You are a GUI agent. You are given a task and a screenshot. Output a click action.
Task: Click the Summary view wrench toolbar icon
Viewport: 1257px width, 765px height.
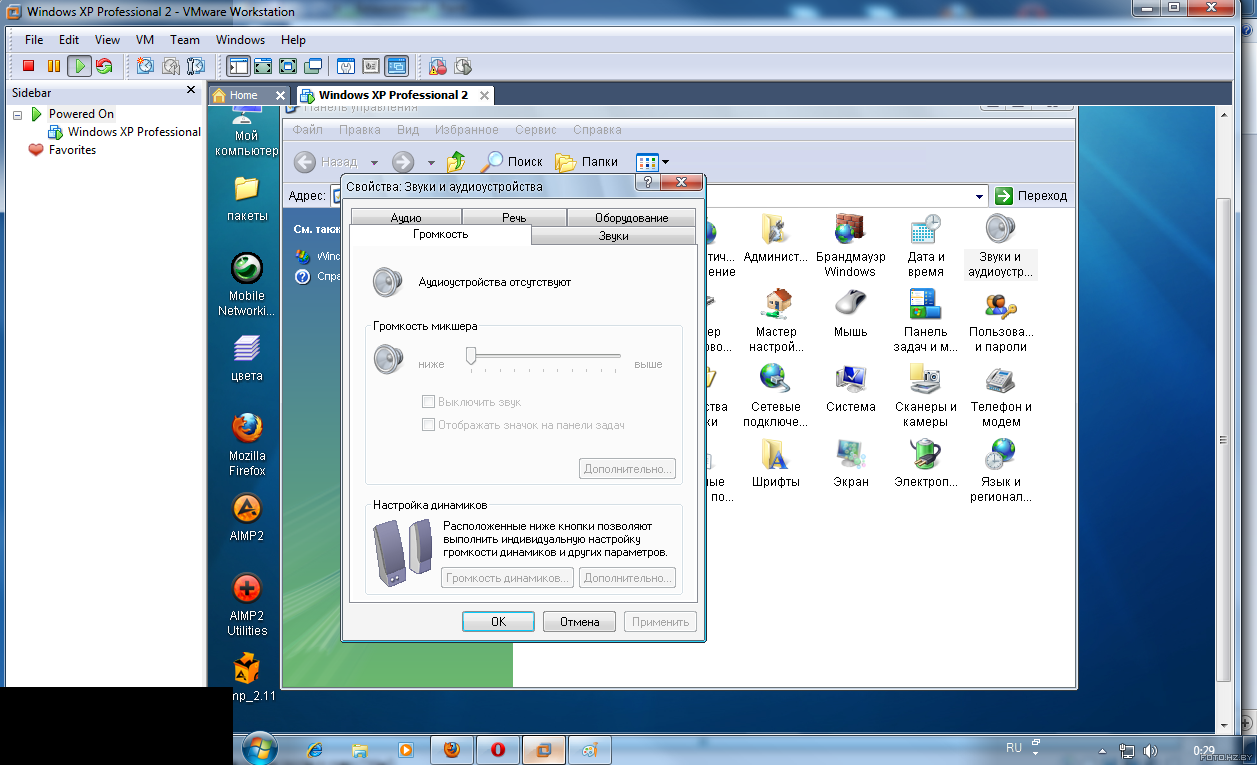pos(346,66)
